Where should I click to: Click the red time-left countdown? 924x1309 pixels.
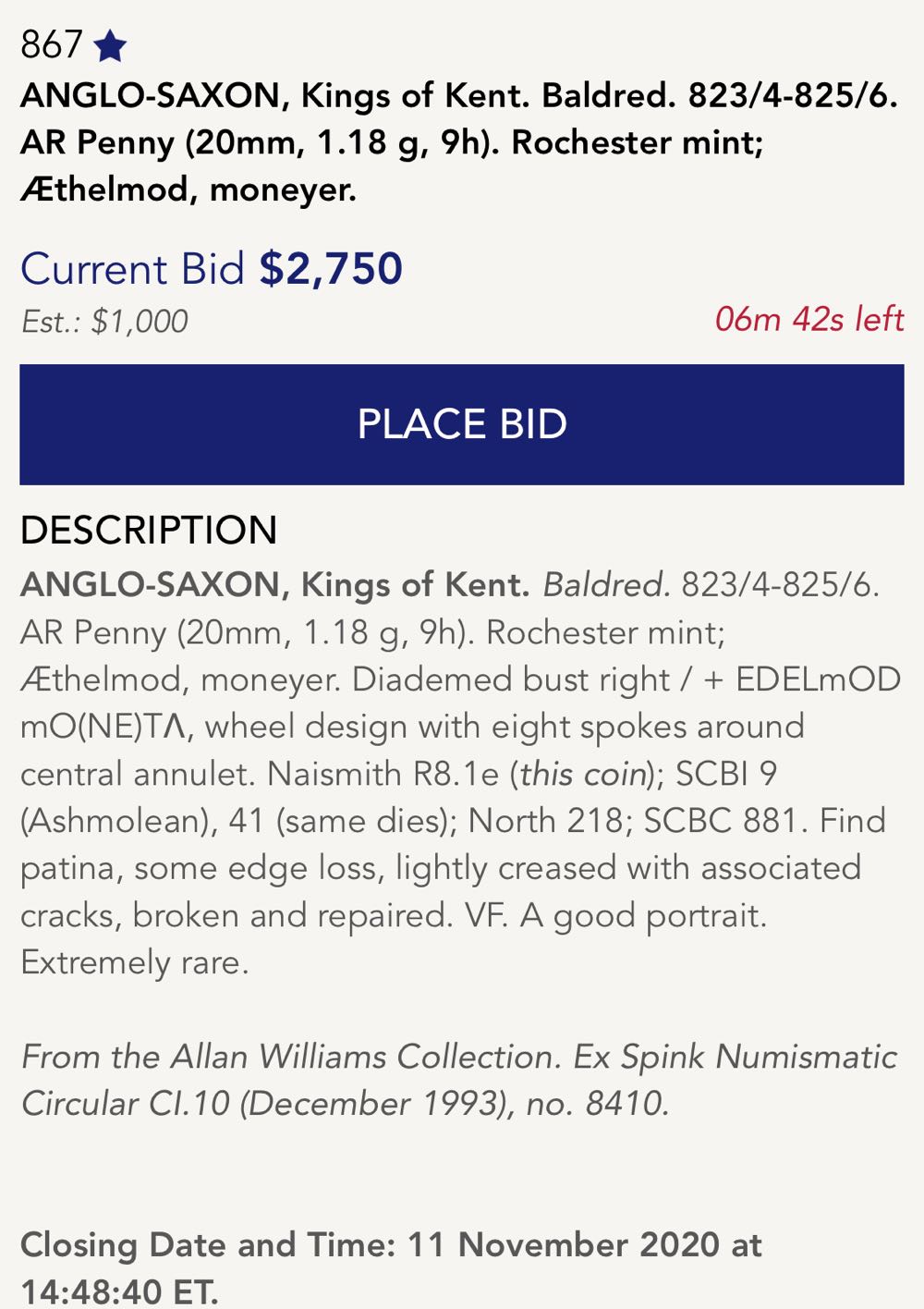[808, 320]
